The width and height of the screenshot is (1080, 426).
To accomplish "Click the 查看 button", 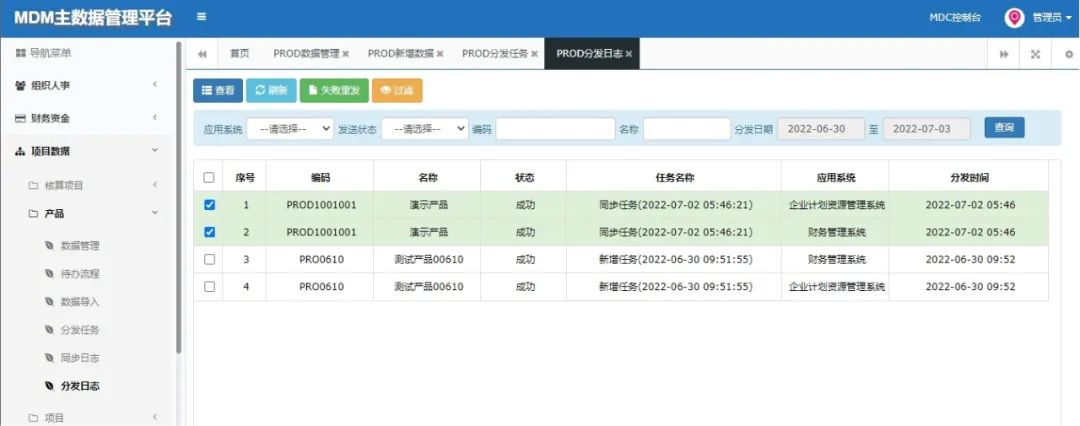I will point(218,90).
